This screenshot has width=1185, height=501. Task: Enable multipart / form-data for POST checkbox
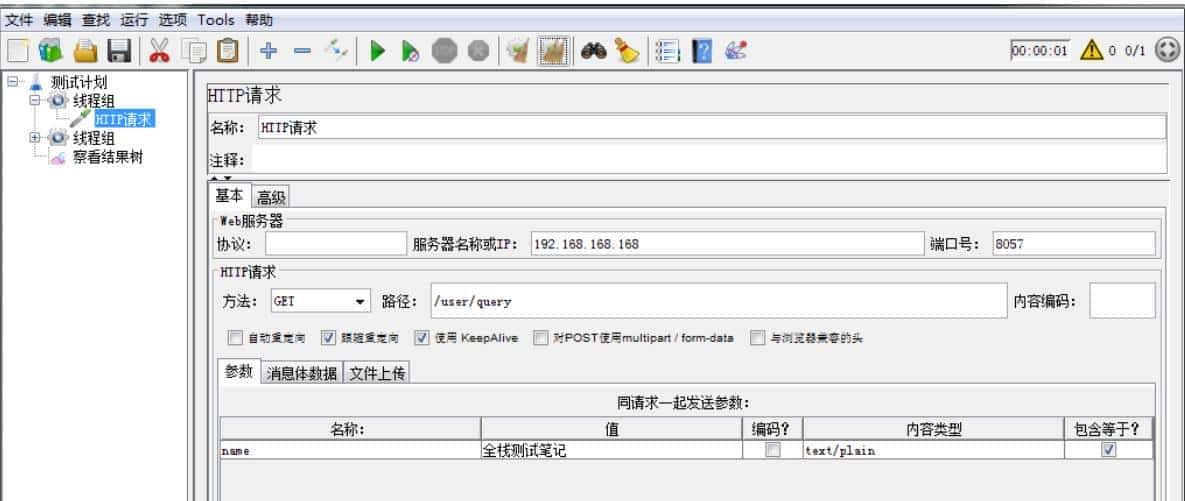540,338
